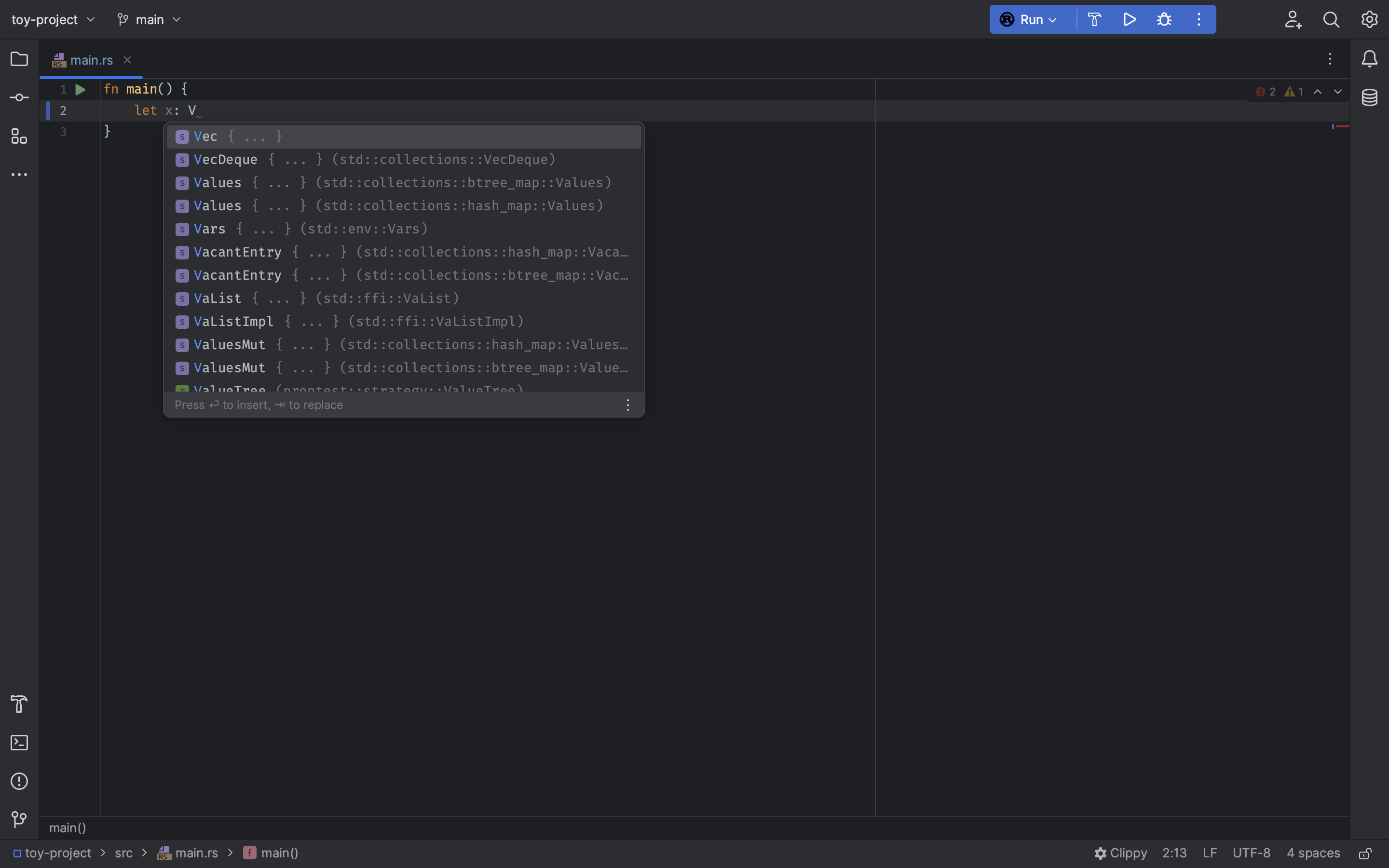Open the Database tool window

point(1370,97)
